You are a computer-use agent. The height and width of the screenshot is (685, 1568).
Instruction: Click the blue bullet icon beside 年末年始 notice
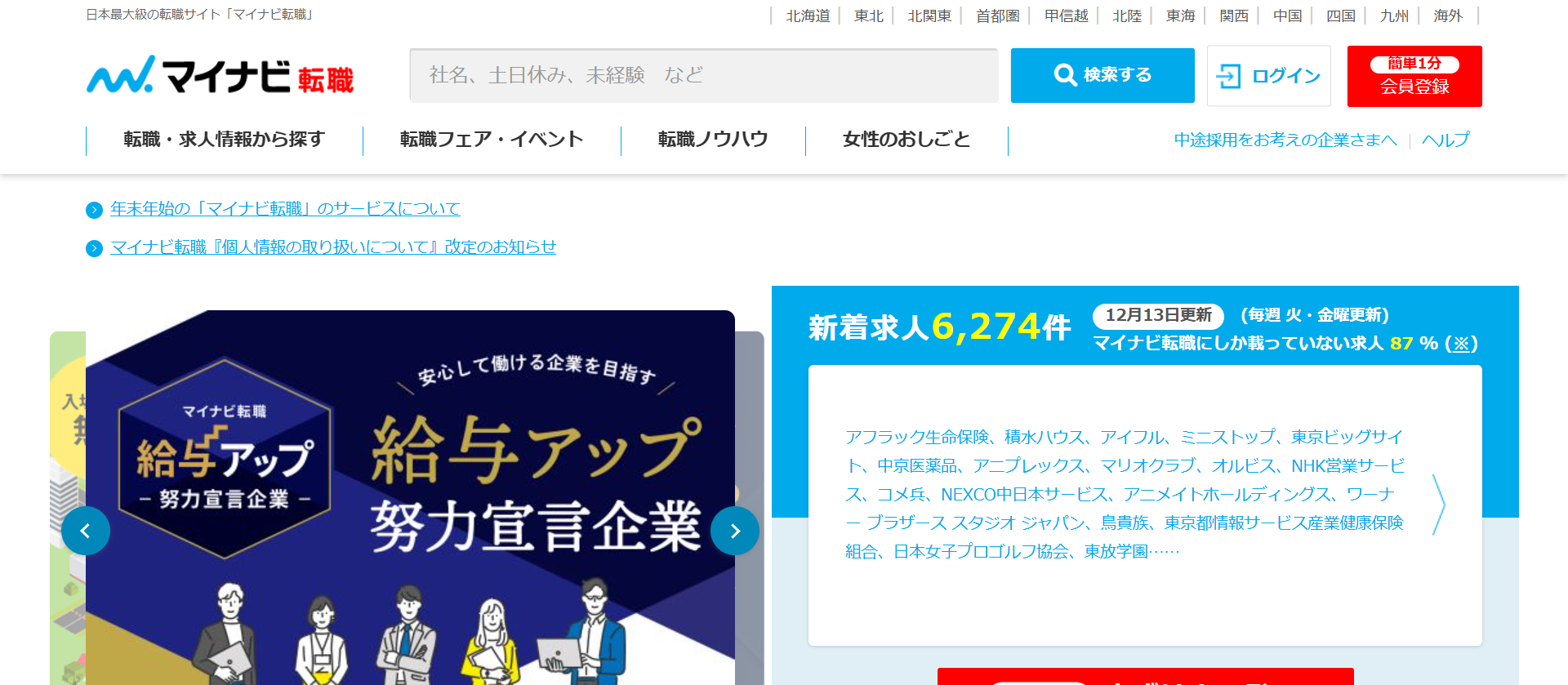(94, 210)
